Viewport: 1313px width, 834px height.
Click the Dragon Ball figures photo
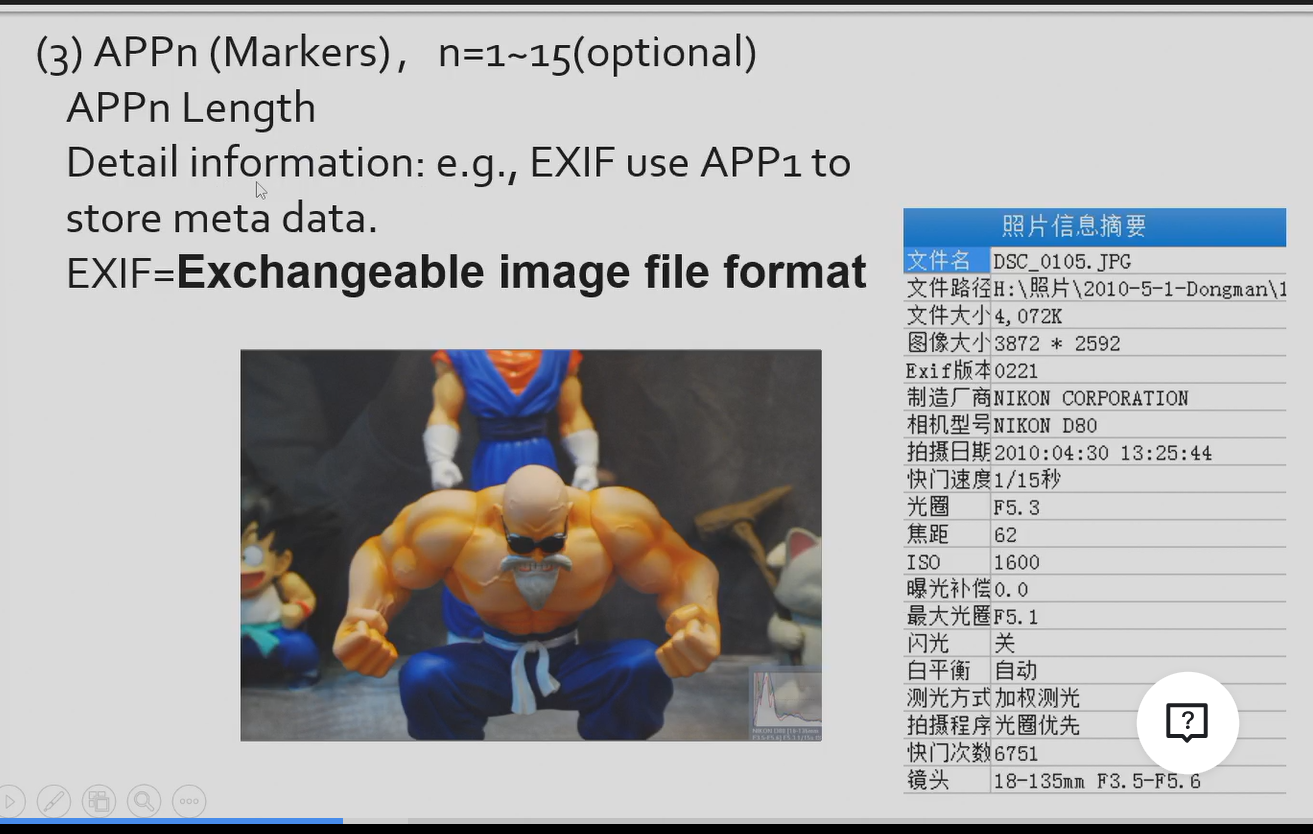(x=531, y=545)
